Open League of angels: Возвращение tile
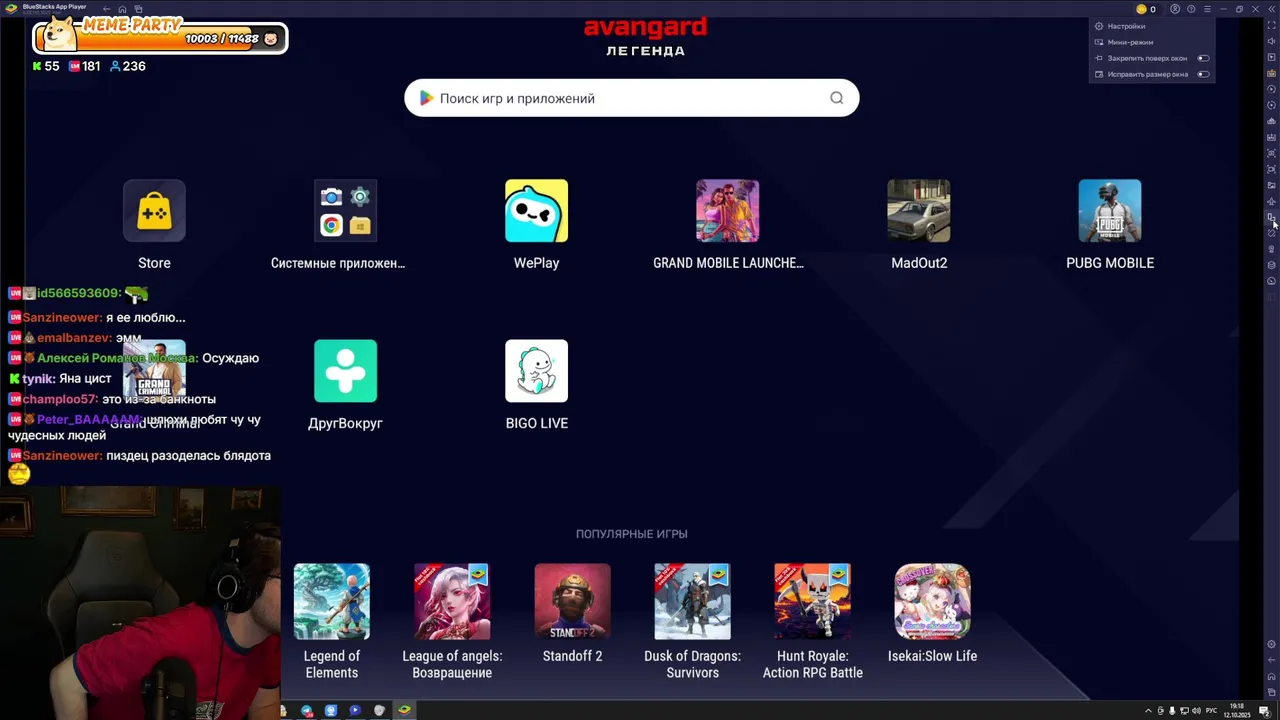This screenshot has height=720, width=1280. tap(452, 601)
